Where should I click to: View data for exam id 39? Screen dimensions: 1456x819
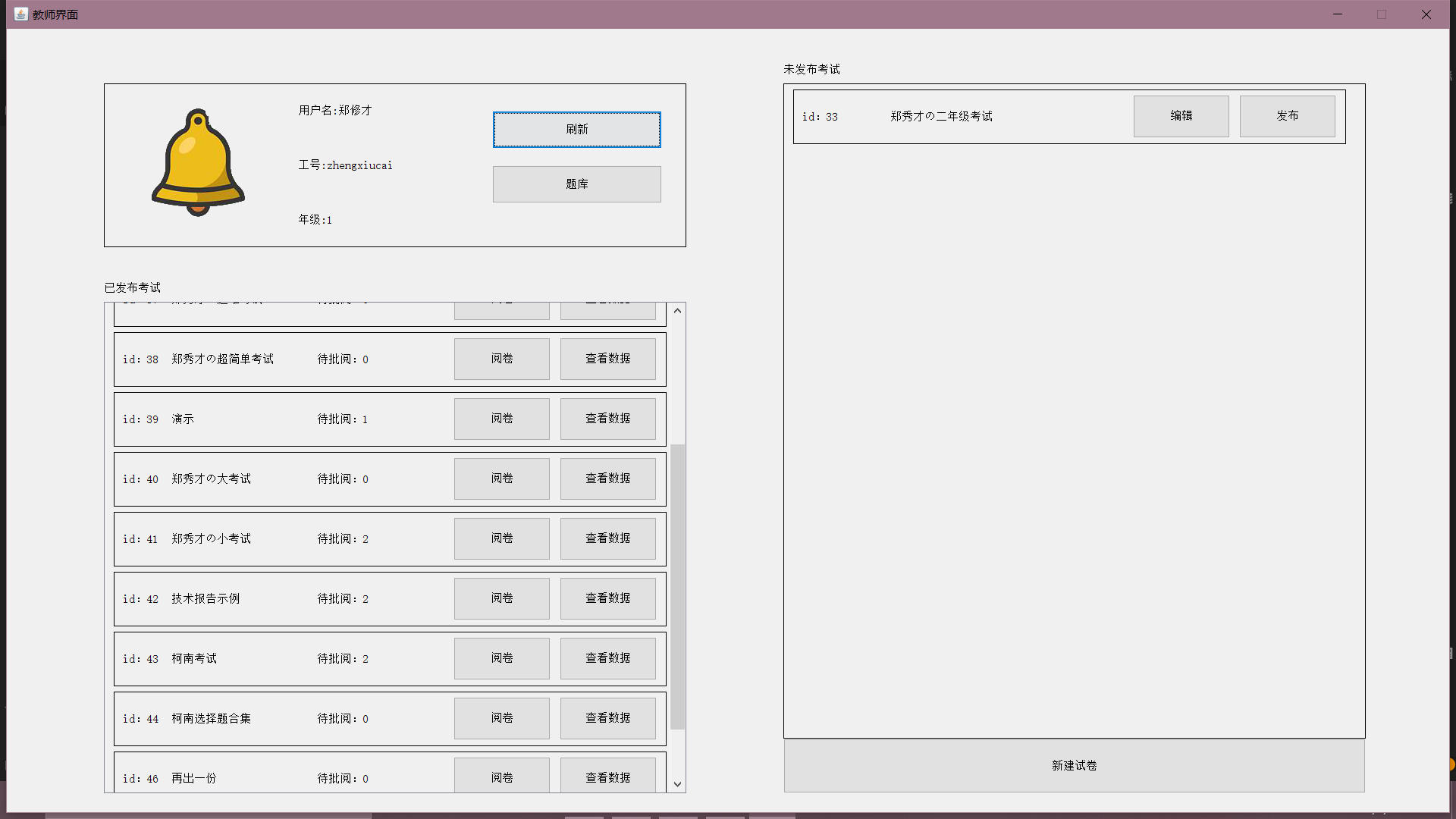pyautogui.click(x=607, y=419)
